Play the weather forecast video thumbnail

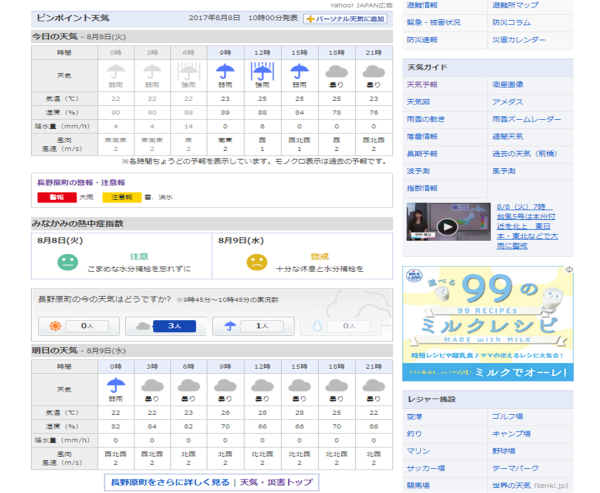(448, 222)
